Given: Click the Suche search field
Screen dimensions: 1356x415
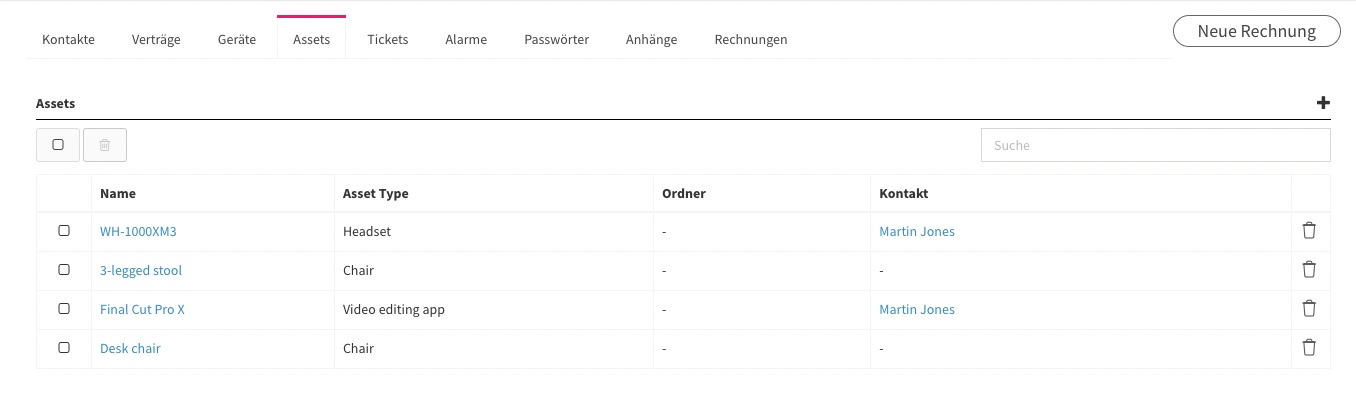Looking at the screenshot, I should (1156, 145).
